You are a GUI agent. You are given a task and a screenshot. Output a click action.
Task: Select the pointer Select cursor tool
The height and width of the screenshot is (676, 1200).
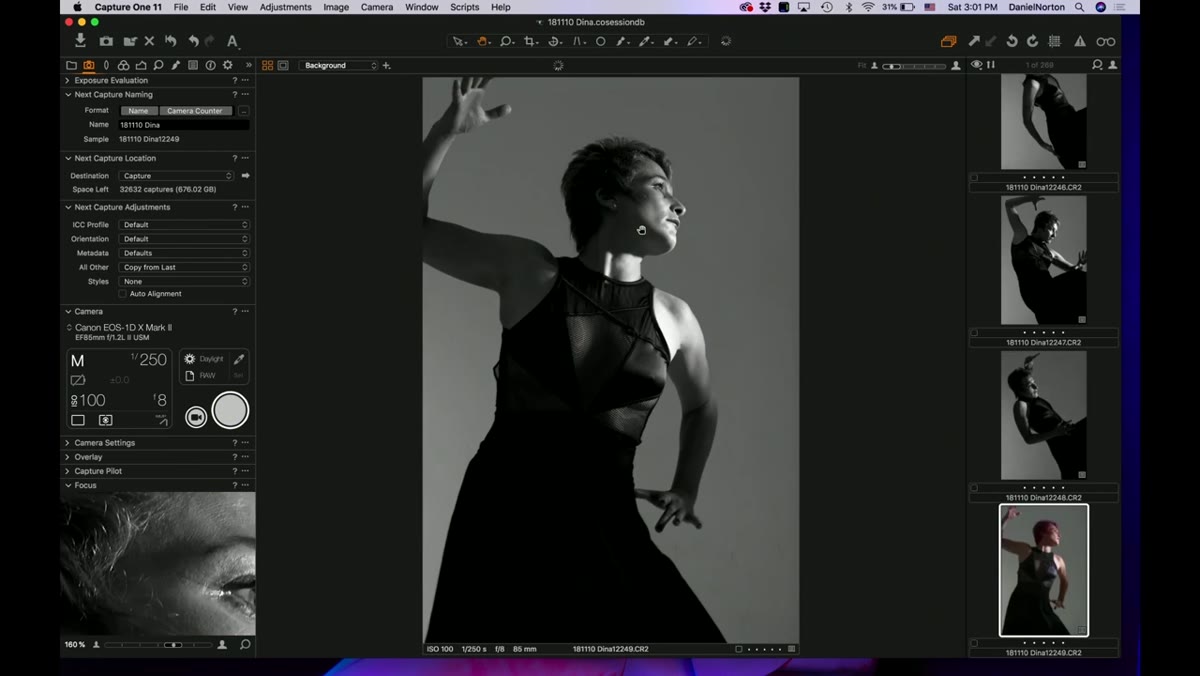pos(459,41)
